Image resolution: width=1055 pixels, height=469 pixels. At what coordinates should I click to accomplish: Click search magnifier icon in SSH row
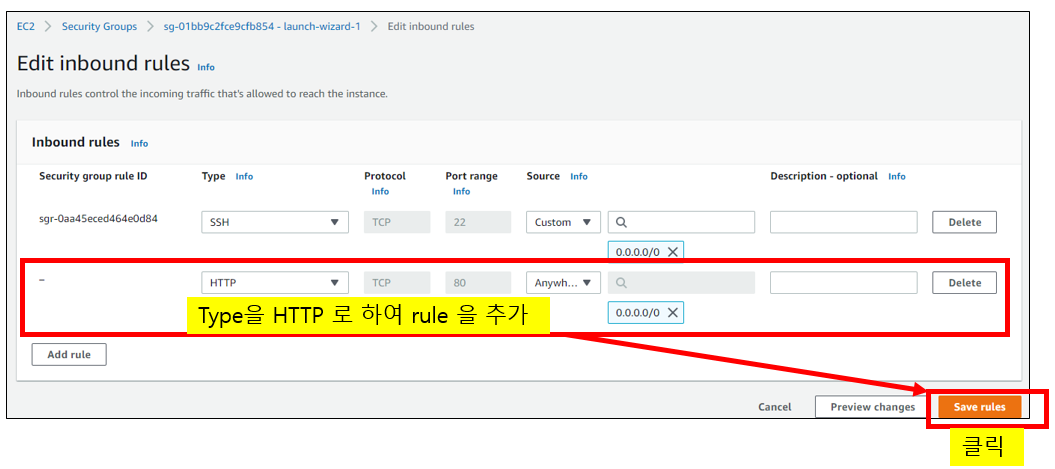pos(621,222)
